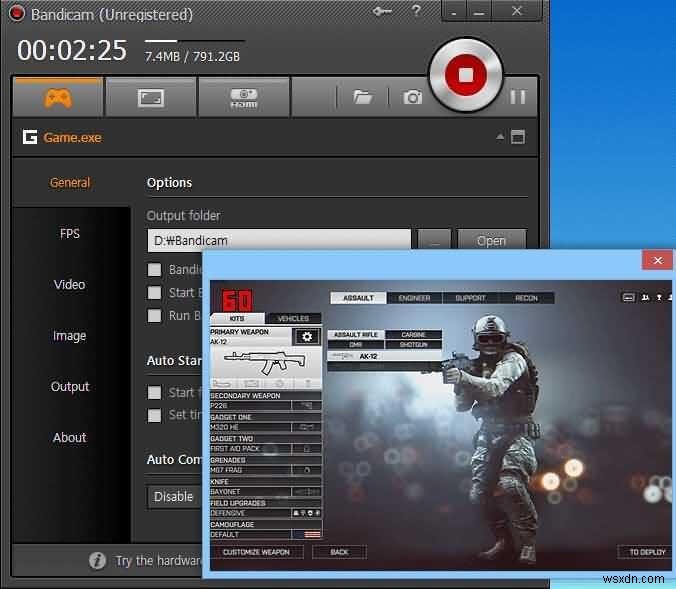Click the First Aid Pack icon slot
The image size is (676, 589).
pyautogui.click(x=307, y=448)
